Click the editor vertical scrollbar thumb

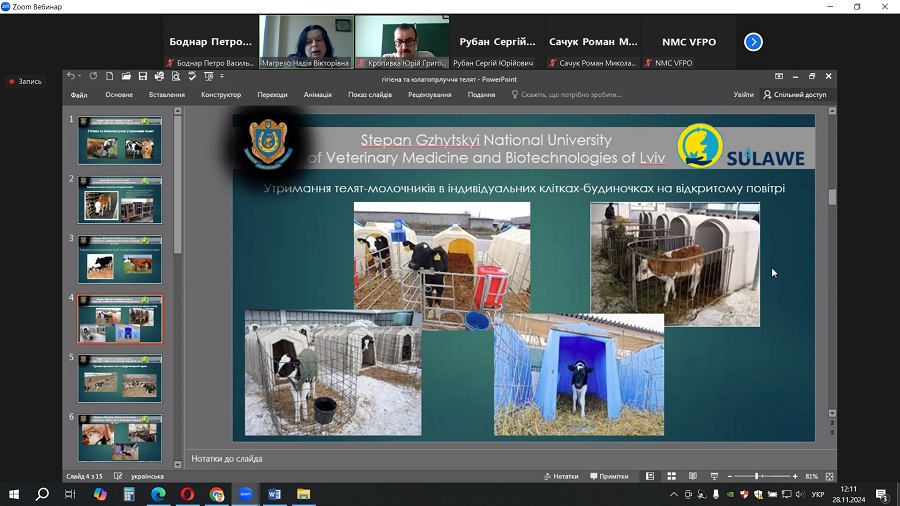tap(832, 197)
